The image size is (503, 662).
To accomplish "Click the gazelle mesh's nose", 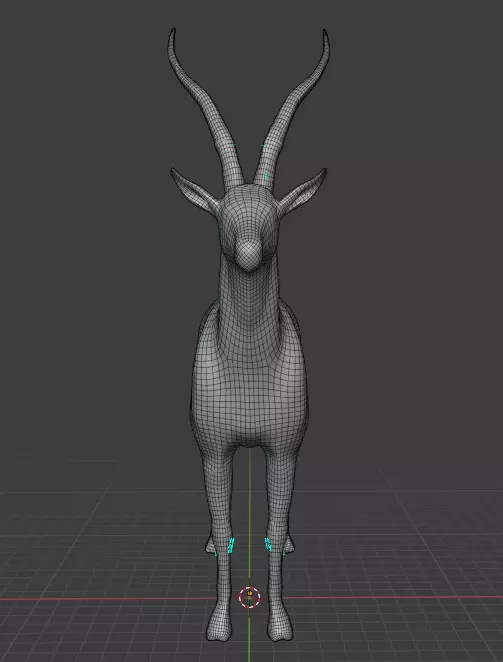I will 248,255.
